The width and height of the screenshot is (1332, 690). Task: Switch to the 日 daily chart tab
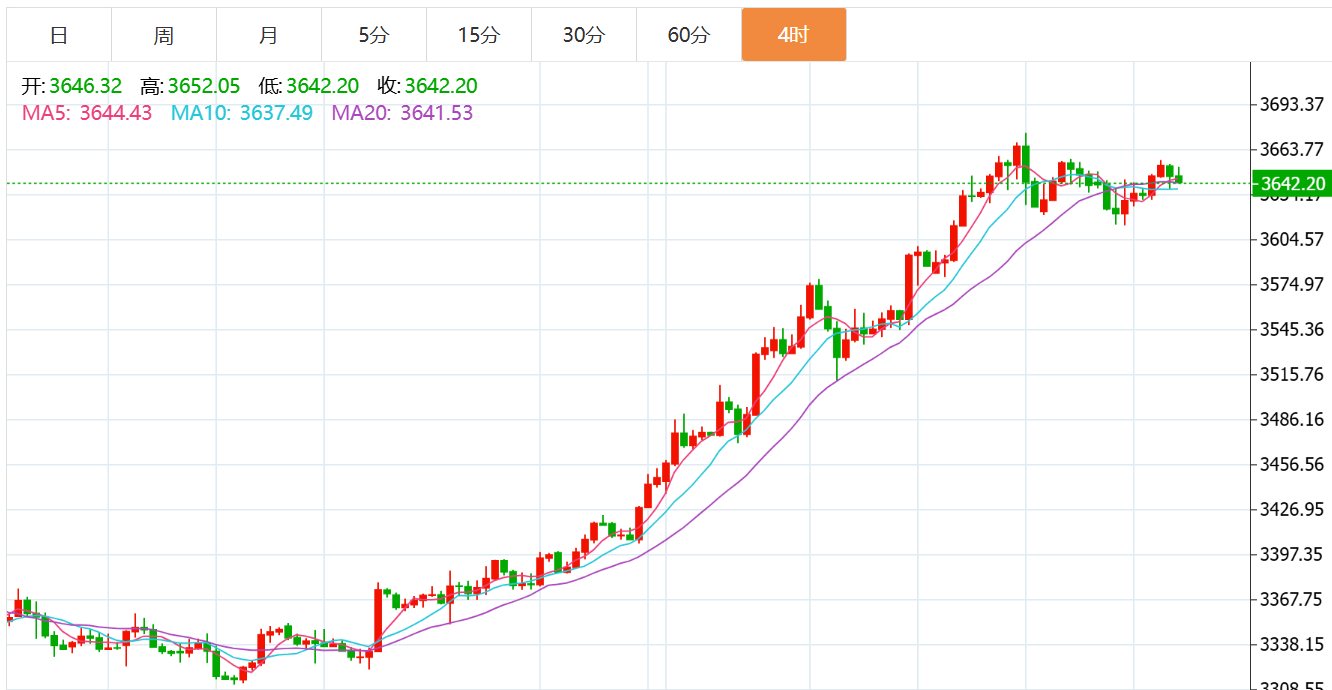59,35
